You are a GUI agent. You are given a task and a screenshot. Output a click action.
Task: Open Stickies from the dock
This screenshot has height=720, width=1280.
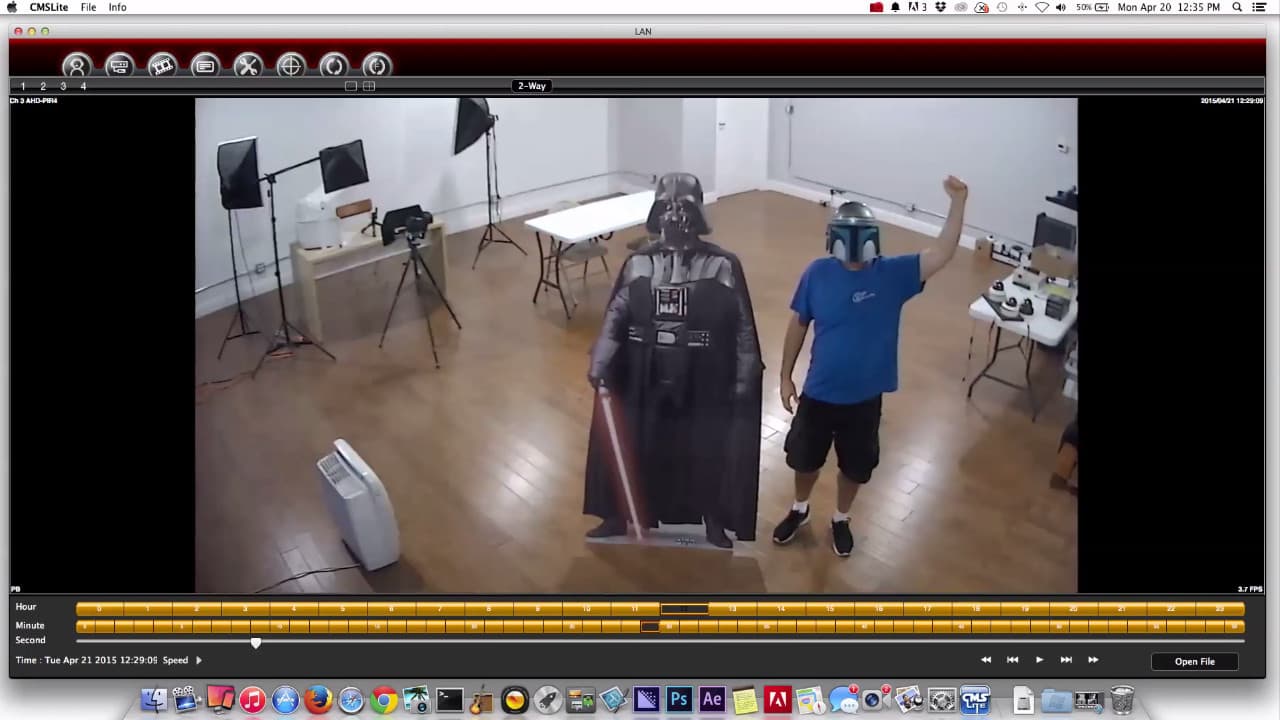pyautogui.click(x=745, y=699)
